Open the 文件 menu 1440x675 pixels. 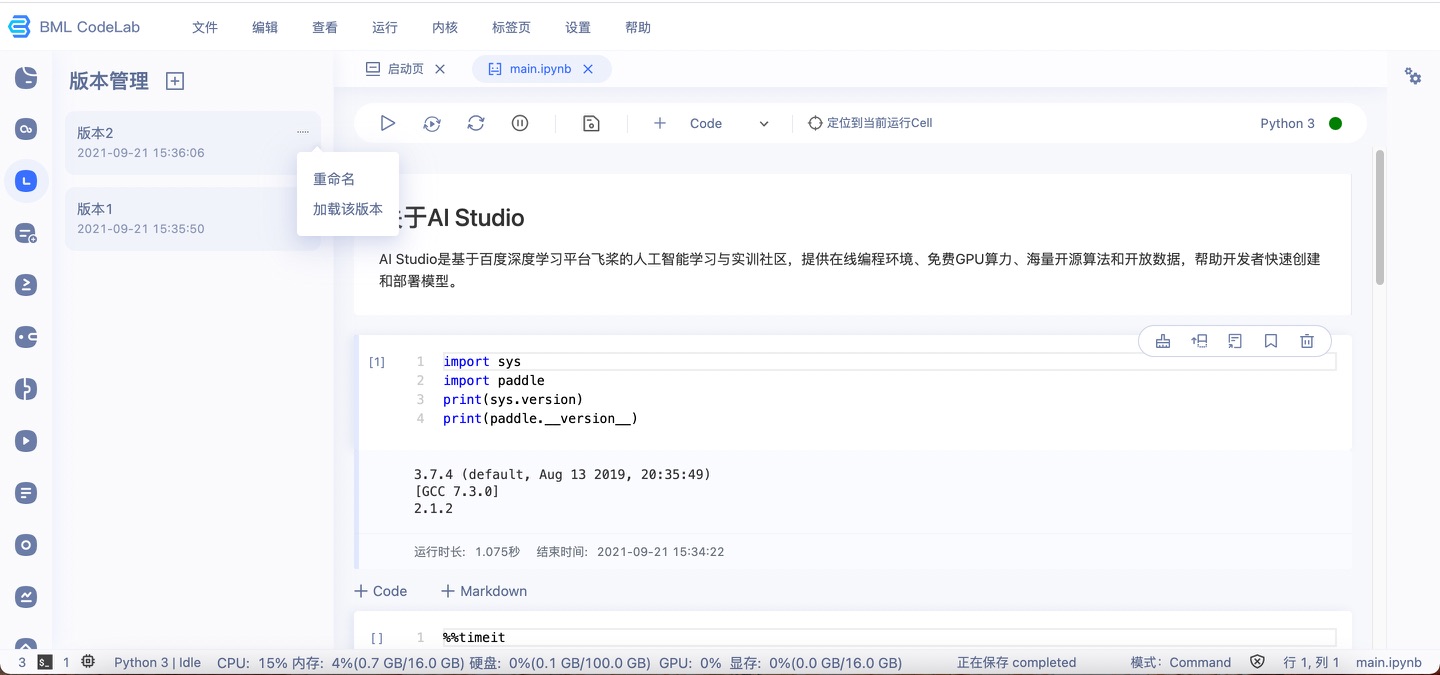coord(205,27)
